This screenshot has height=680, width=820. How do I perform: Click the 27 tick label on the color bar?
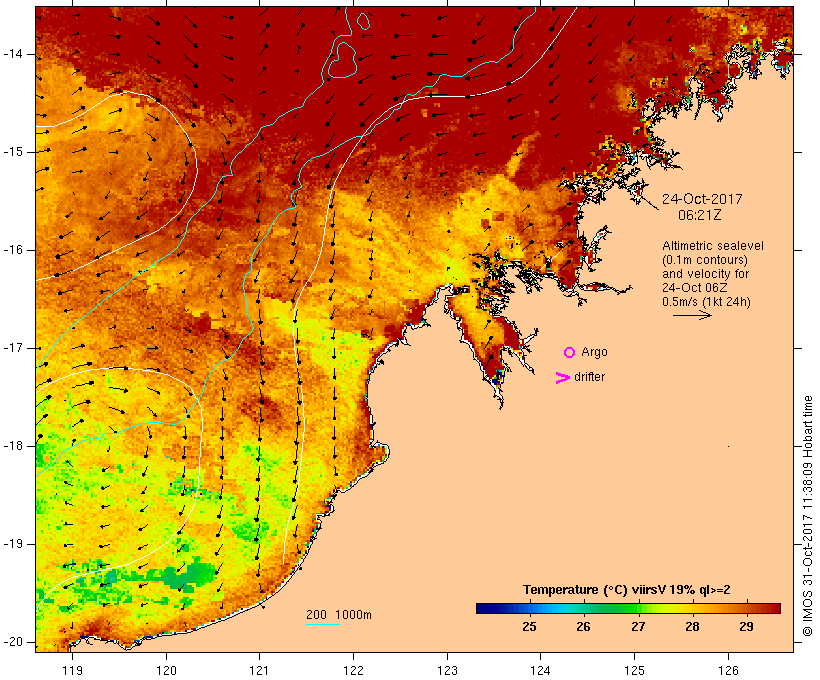pos(638,627)
